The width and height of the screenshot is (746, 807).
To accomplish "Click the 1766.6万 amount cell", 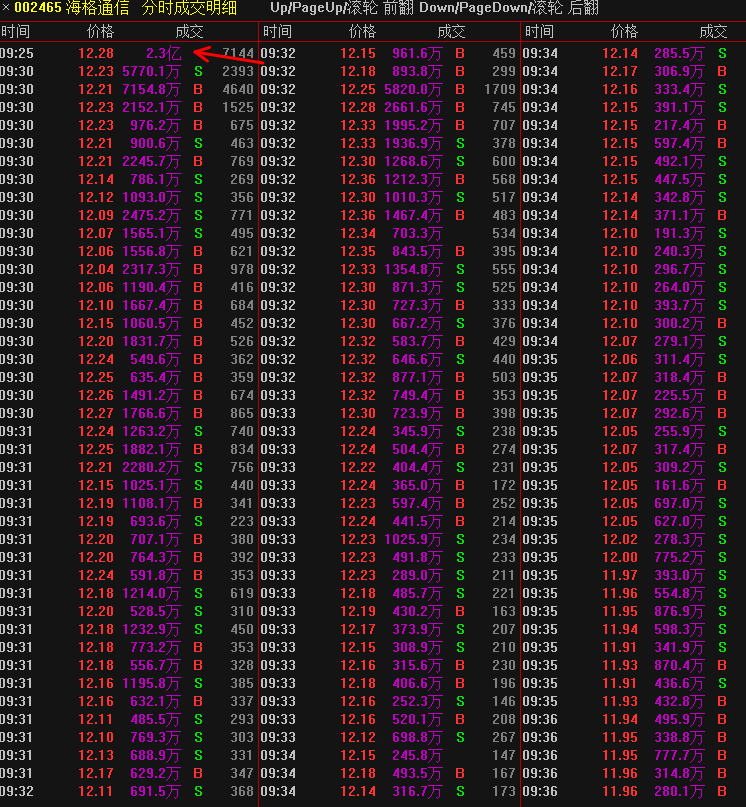I will point(151,414).
